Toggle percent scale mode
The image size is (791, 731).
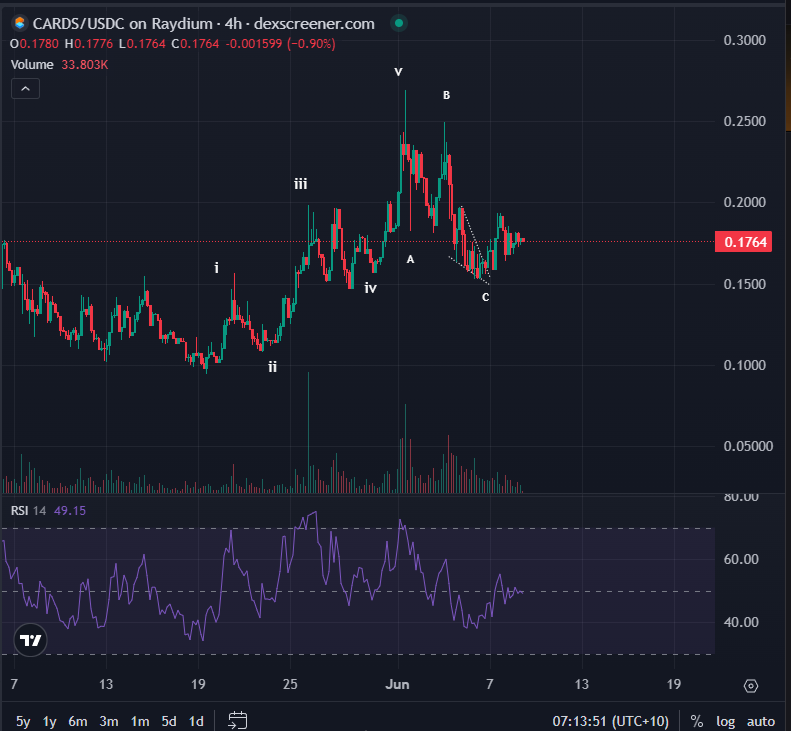697,721
